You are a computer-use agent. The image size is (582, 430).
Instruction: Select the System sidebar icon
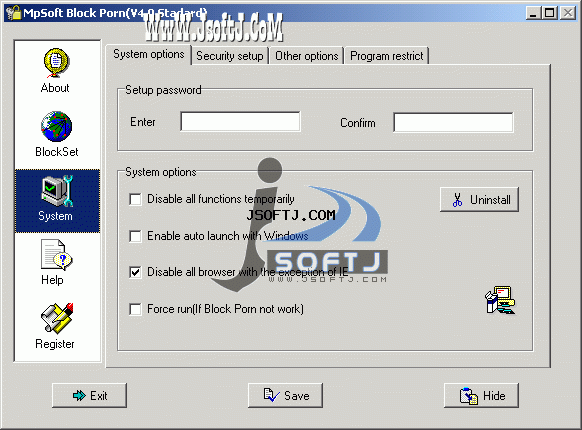click(x=57, y=191)
